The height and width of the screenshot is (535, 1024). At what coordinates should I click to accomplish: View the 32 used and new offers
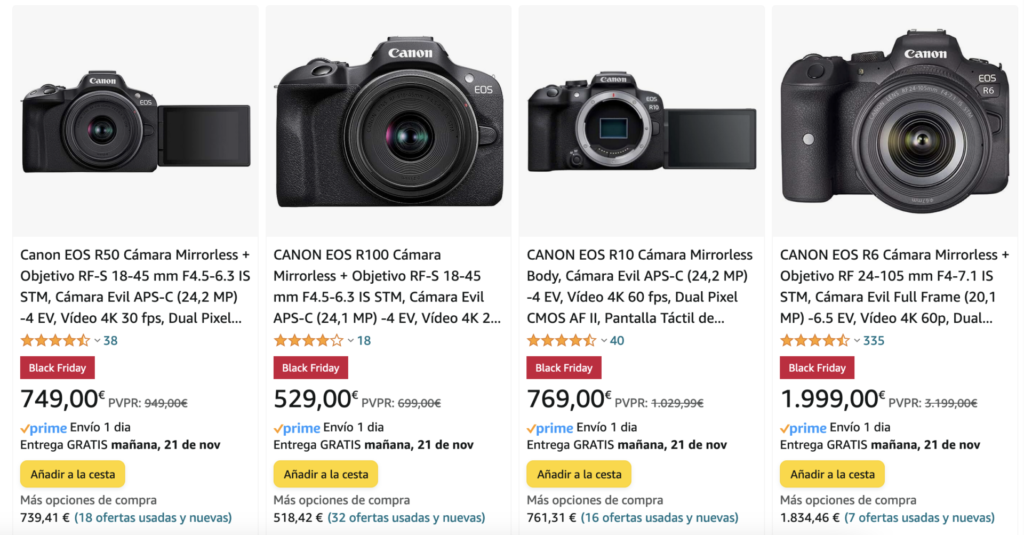pyautogui.click(x=406, y=518)
